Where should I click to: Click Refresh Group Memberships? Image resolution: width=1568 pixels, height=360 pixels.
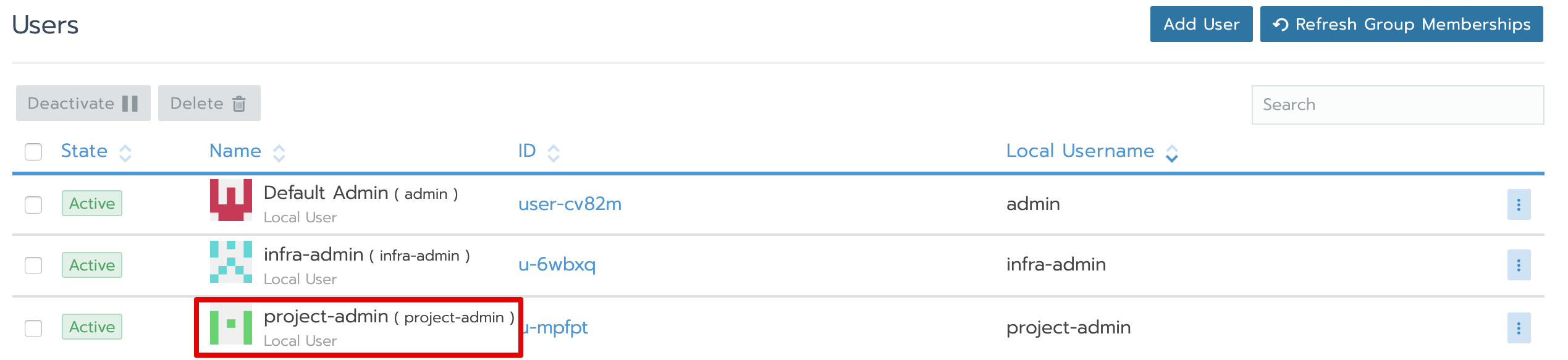(x=1401, y=25)
